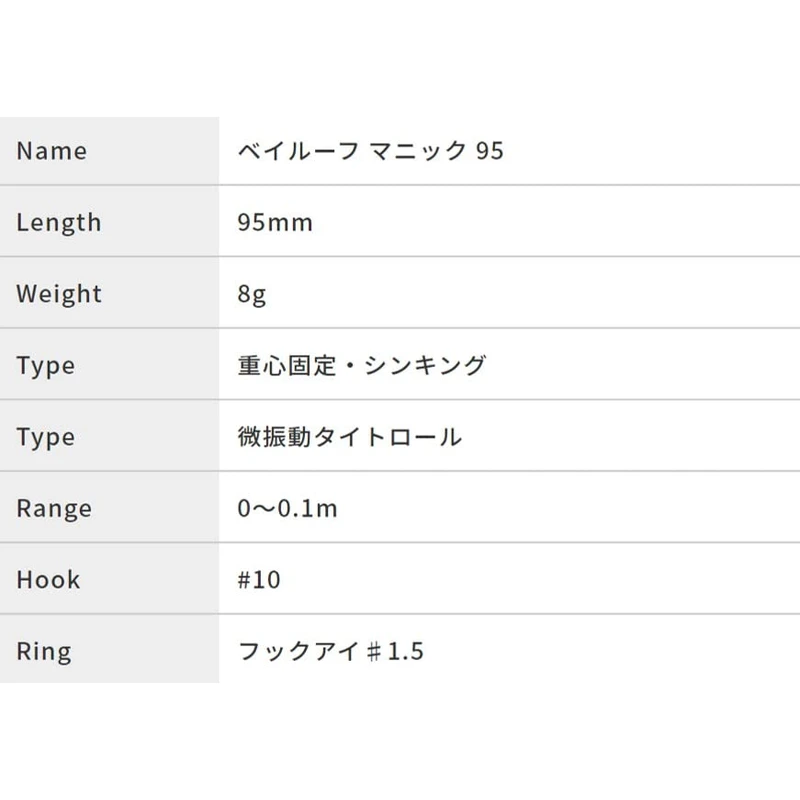Viewport: 800px width, 800px height.
Task: Select the product name ベイルーフ マニック 95
Action: pyautogui.click(x=370, y=151)
